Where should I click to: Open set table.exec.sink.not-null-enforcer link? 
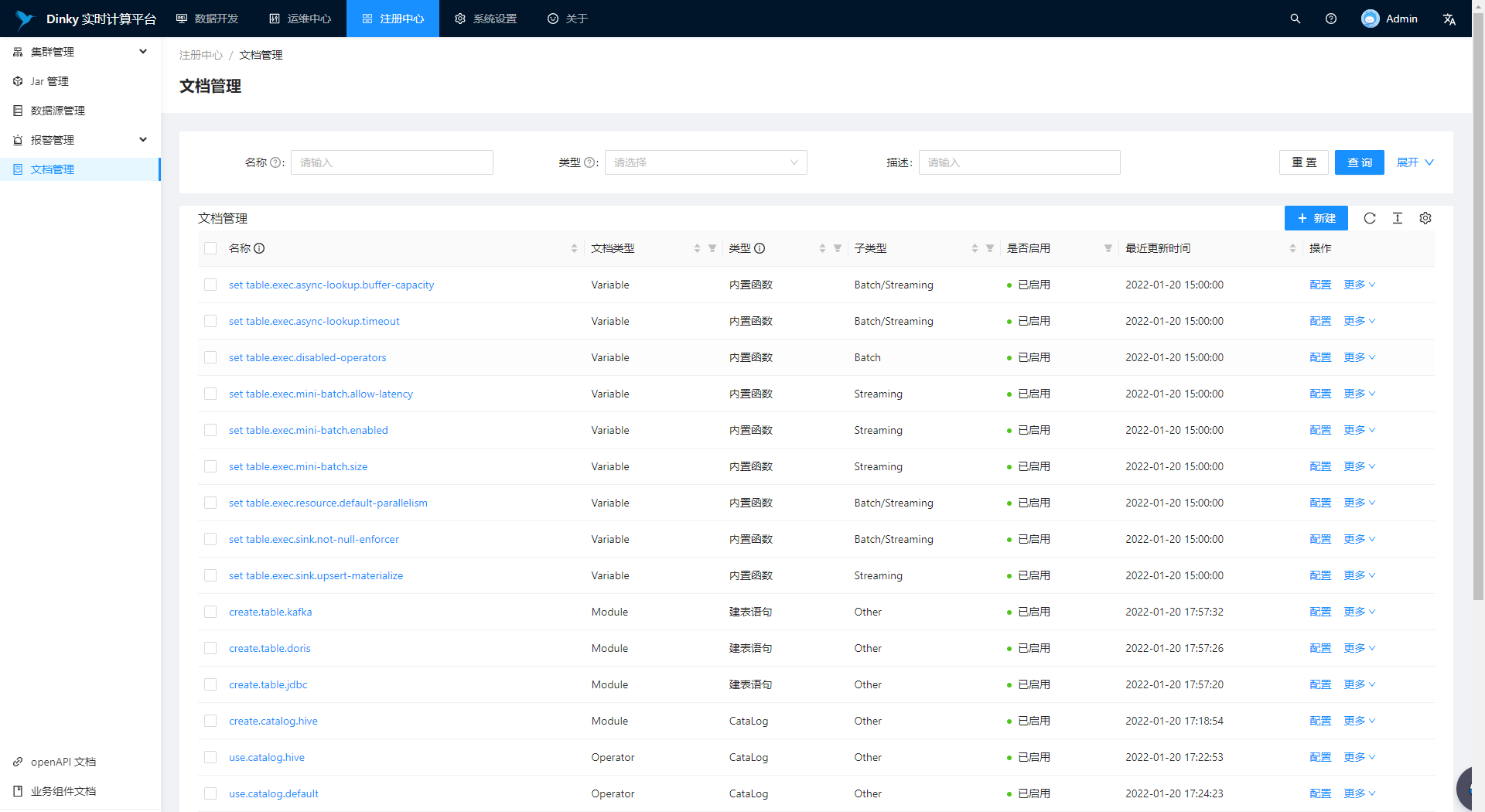pyautogui.click(x=314, y=539)
